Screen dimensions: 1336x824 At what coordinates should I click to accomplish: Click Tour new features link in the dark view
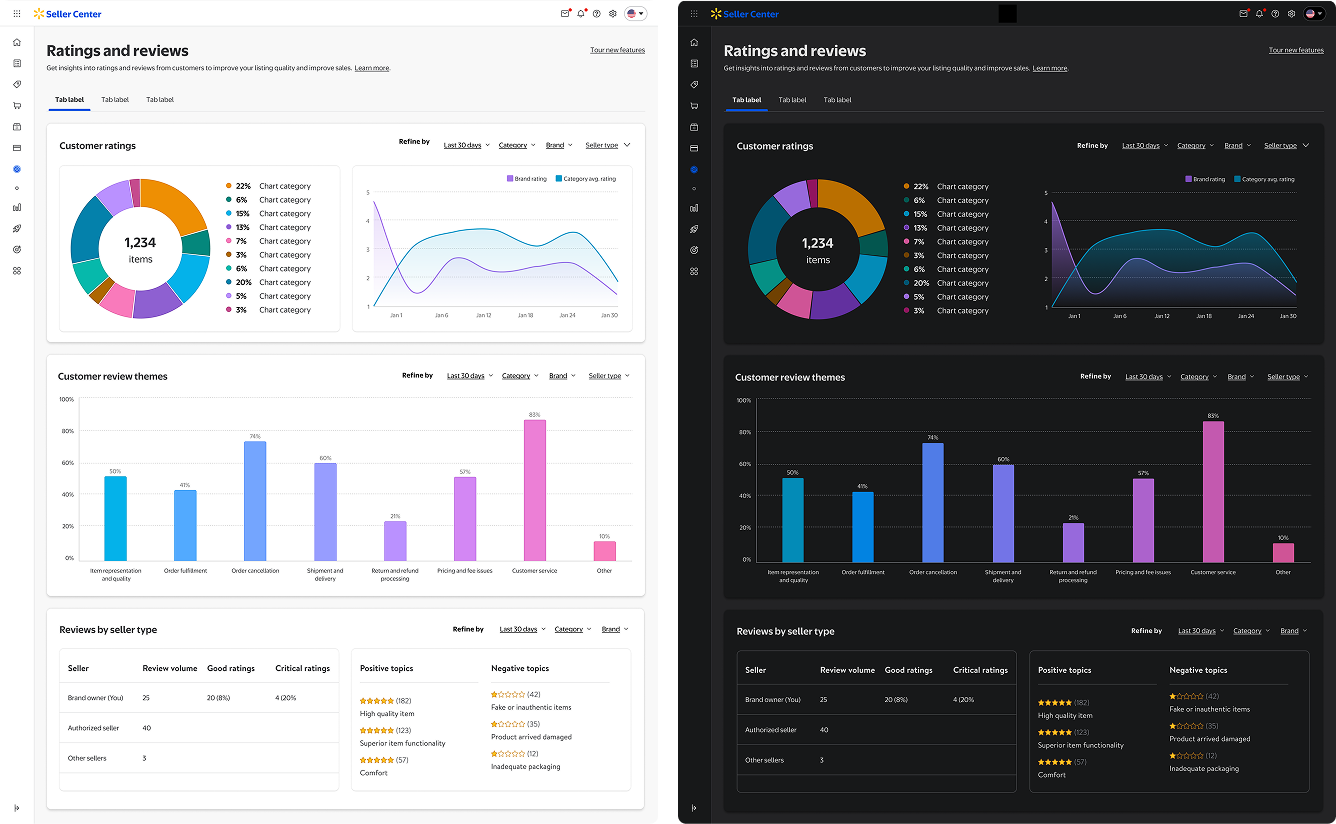pyautogui.click(x=1296, y=50)
